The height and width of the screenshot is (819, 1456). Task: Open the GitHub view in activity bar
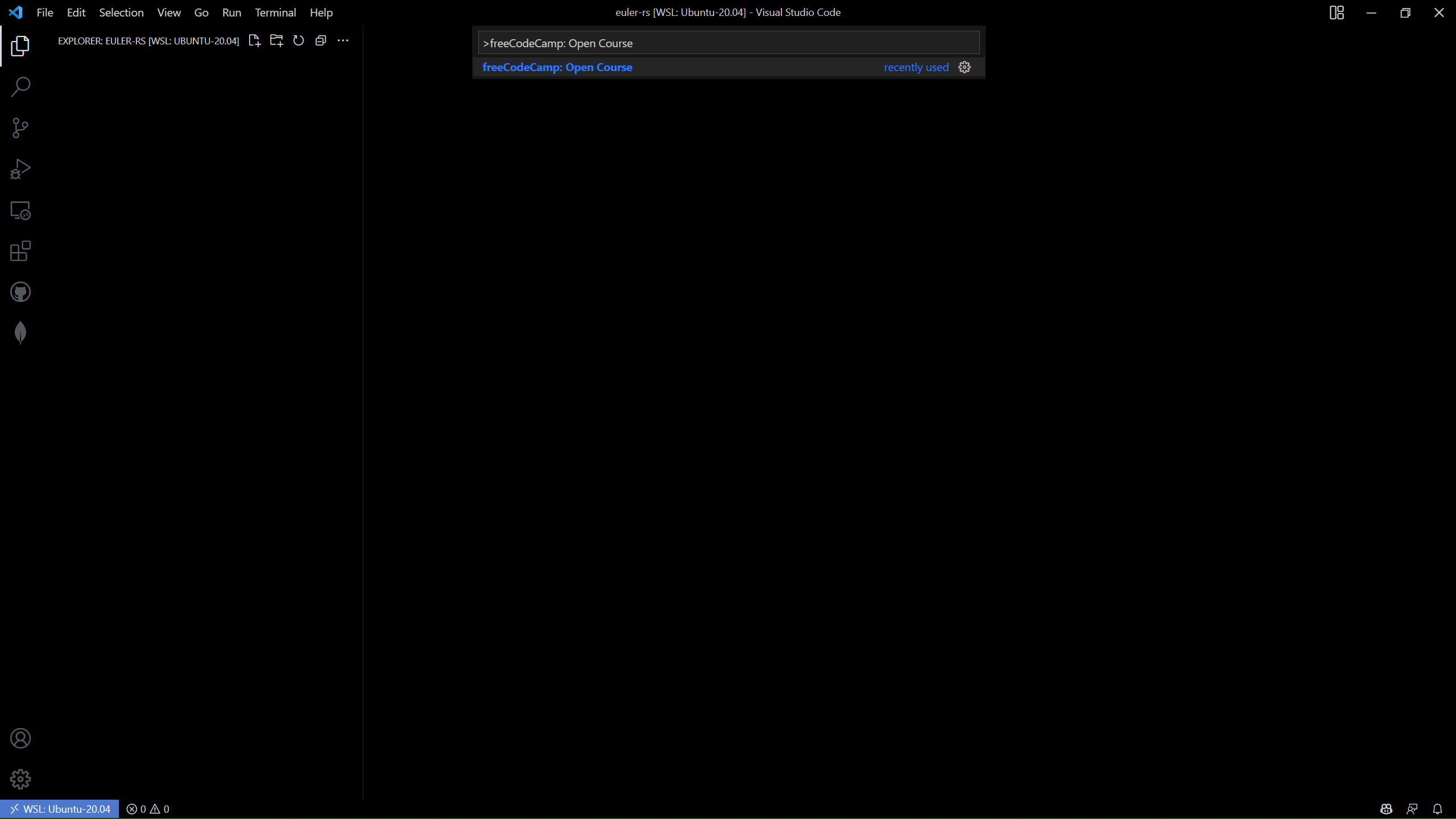tap(20, 292)
